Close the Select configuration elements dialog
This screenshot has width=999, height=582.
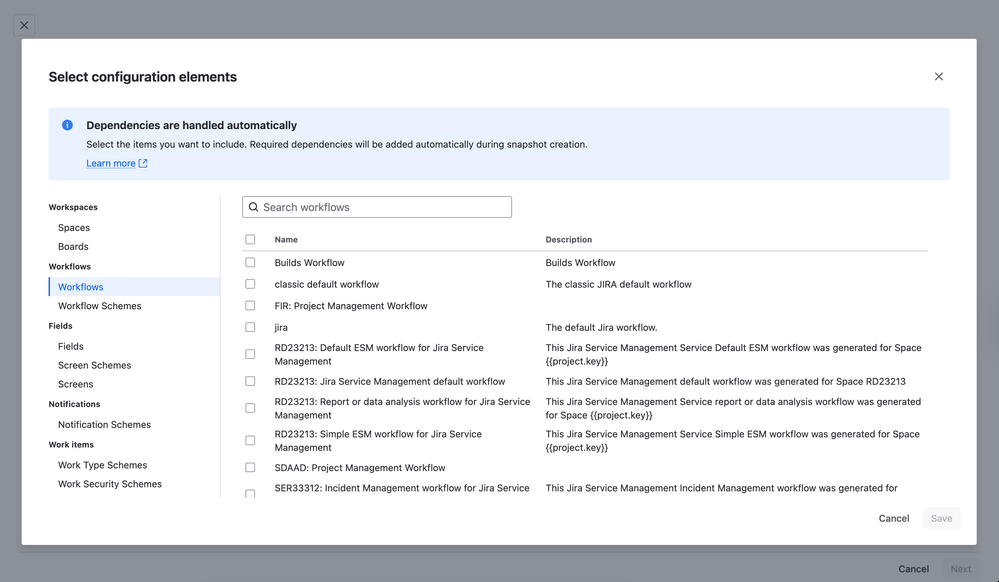point(938,76)
